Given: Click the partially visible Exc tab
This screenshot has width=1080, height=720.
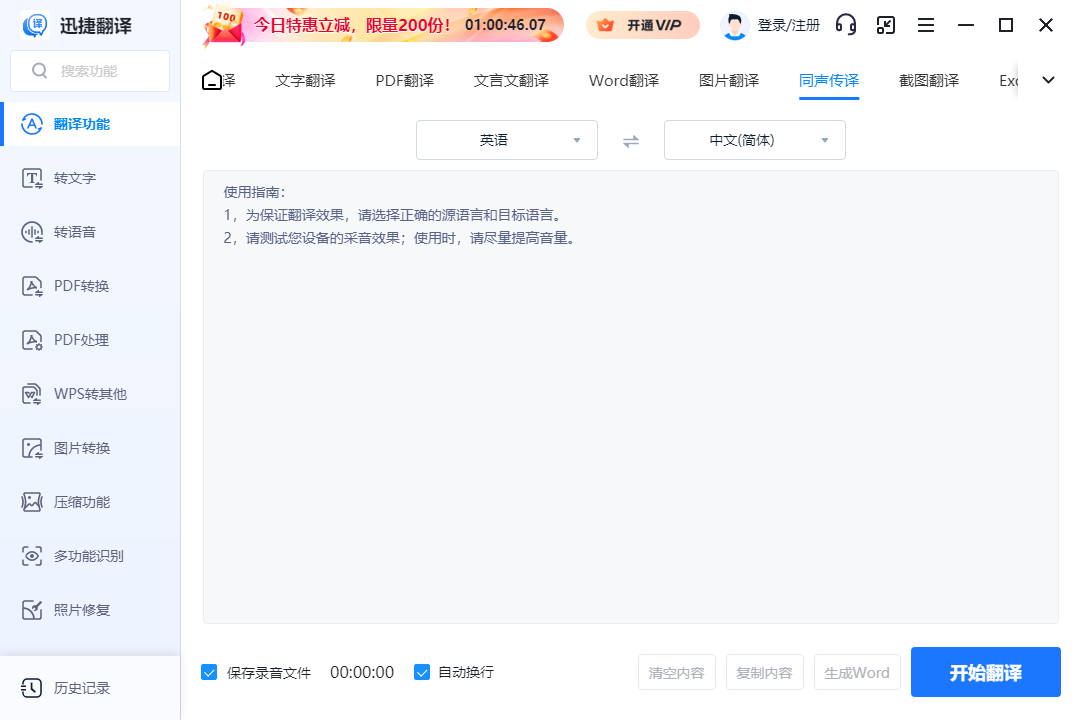Looking at the screenshot, I should (1008, 81).
